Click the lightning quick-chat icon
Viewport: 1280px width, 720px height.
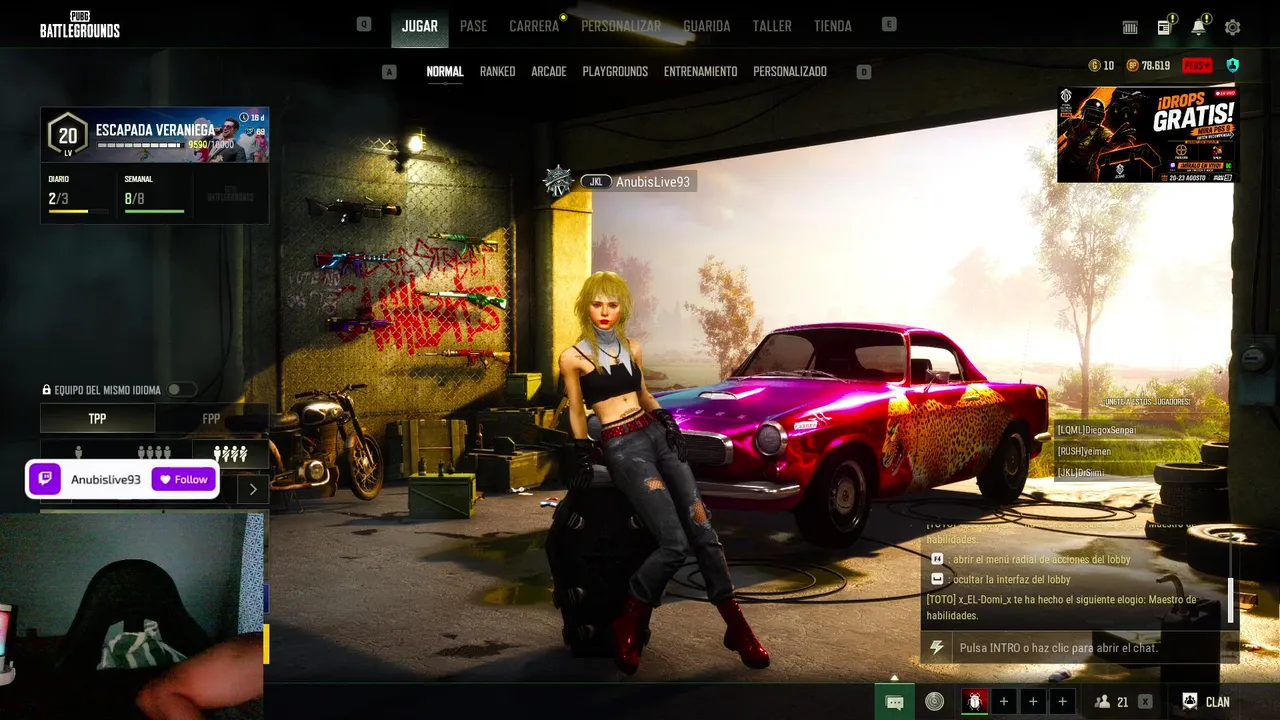click(x=937, y=648)
